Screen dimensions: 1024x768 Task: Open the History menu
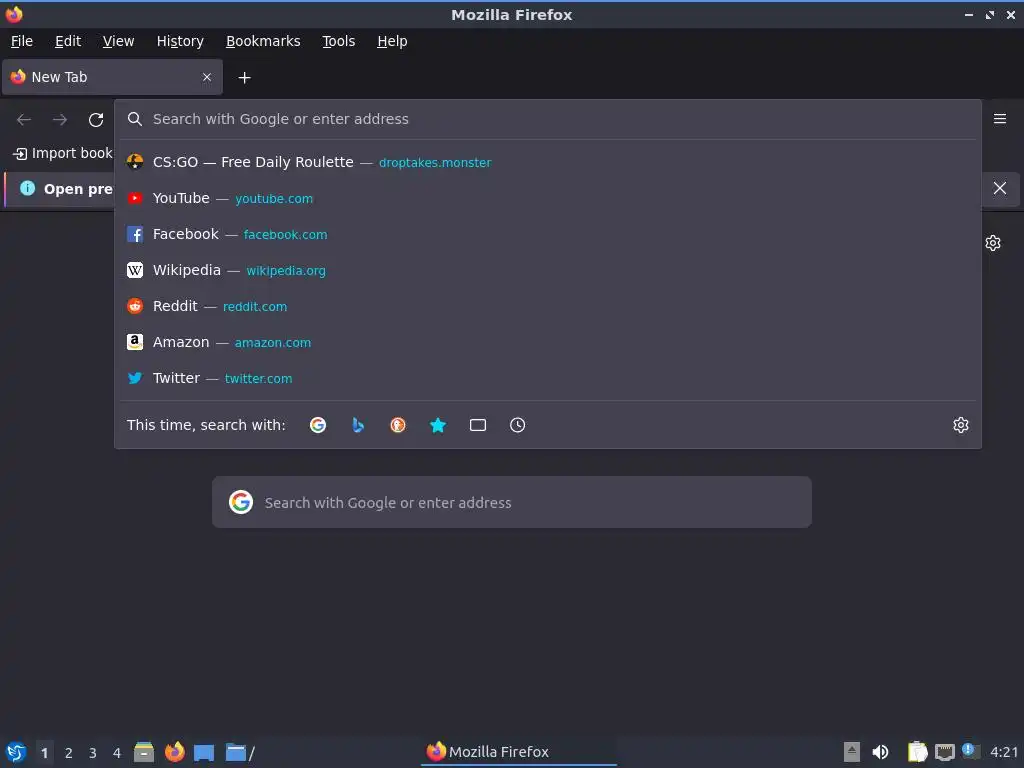[x=180, y=41]
